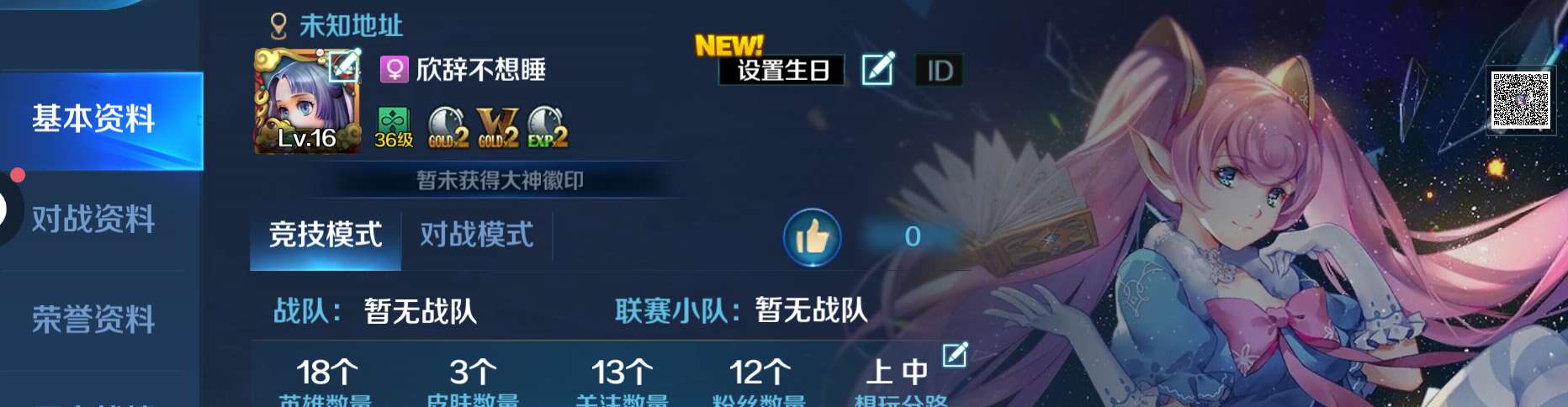This screenshot has width=1568, height=407.
Task: Switch to 竞技模式 tab
Action: coord(326,235)
